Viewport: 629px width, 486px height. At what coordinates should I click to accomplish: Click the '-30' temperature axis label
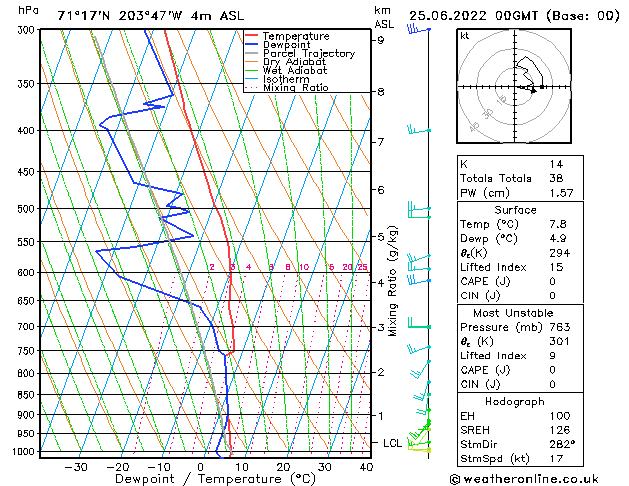point(76,467)
